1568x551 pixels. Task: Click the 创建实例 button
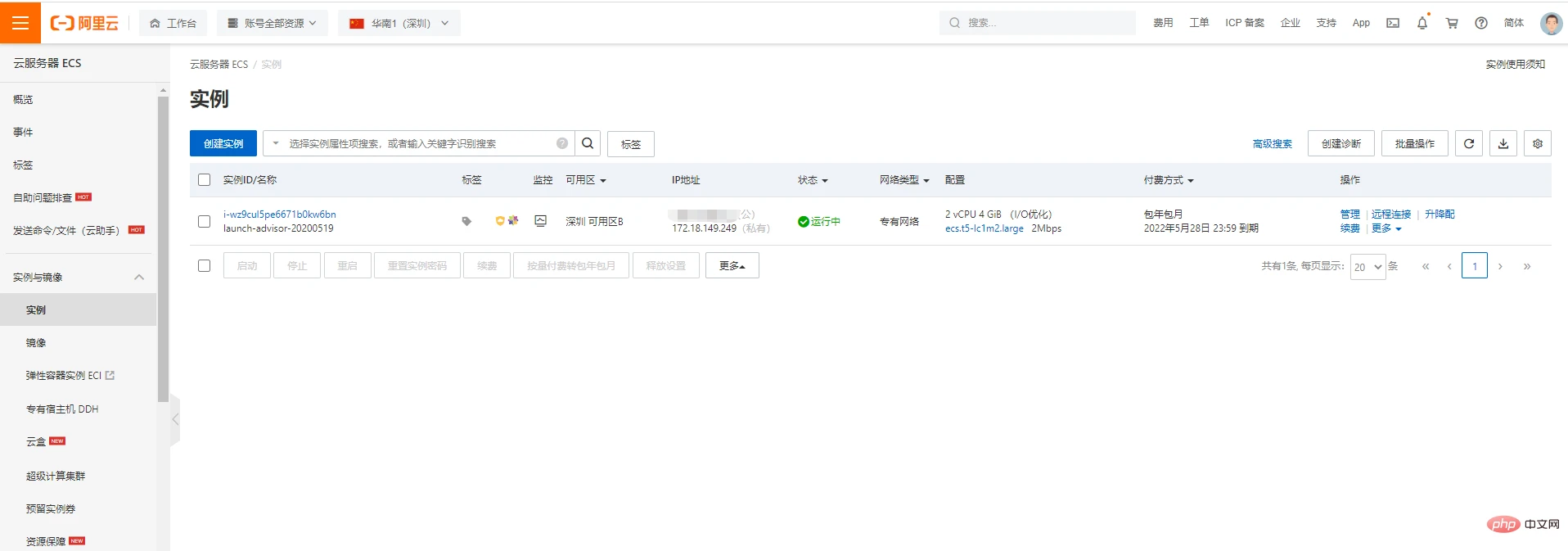coord(223,143)
